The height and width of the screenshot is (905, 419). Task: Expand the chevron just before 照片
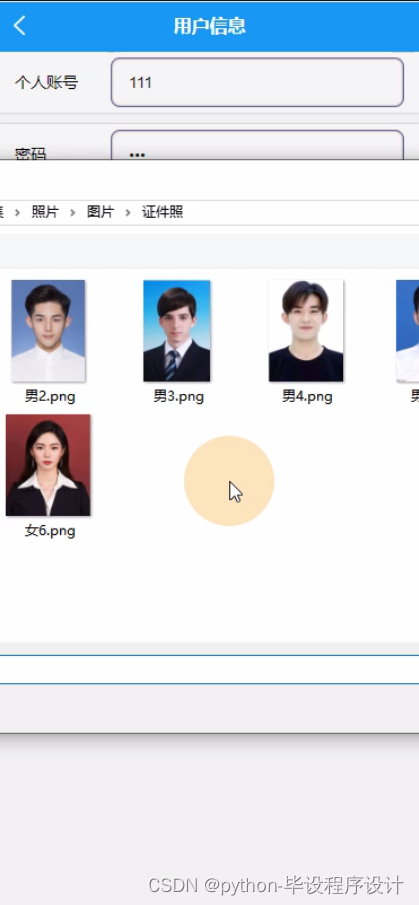pos(17,212)
